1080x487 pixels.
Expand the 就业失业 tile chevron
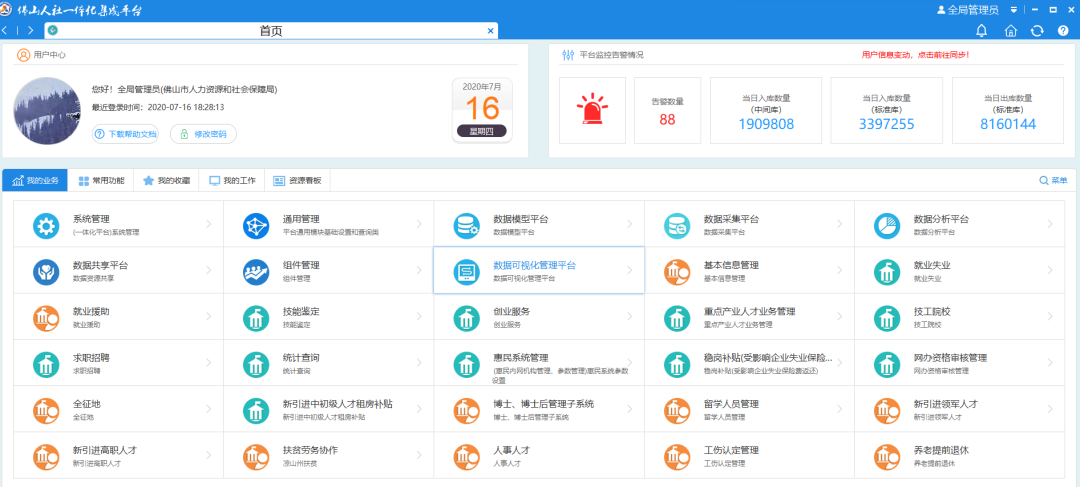tap(1049, 271)
